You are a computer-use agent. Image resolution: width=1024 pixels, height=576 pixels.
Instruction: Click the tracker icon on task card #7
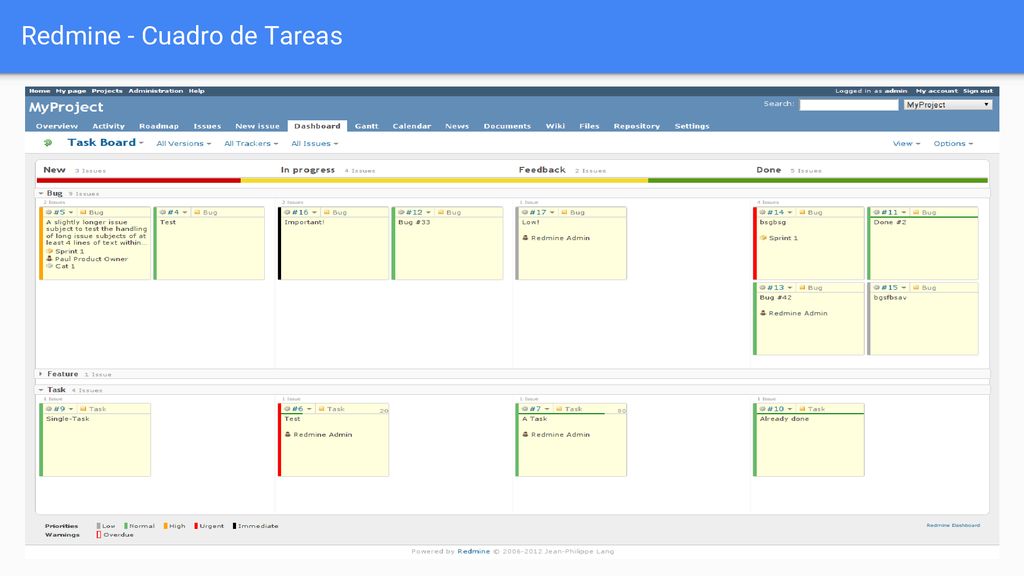point(559,409)
